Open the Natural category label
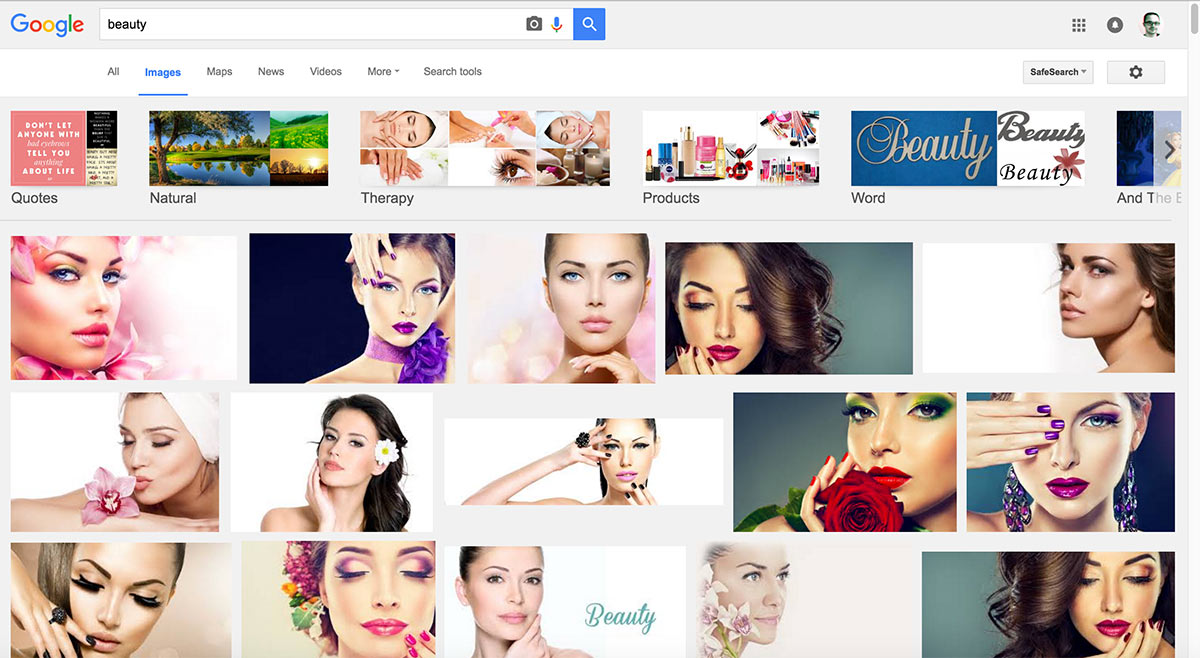Viewport: 1200px width, 658px height. click(173, 198)
